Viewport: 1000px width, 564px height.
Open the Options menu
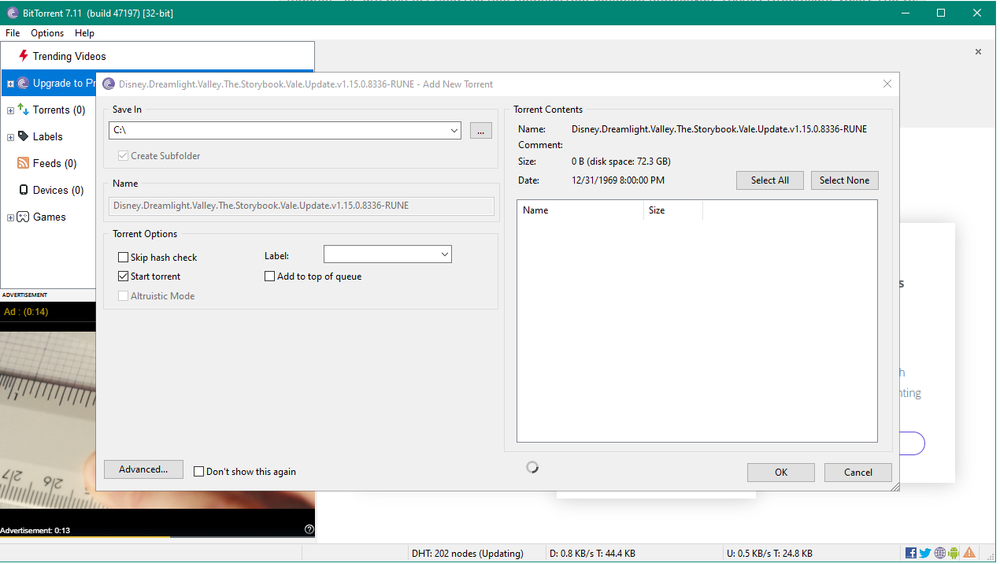click(x=47, y=33)
